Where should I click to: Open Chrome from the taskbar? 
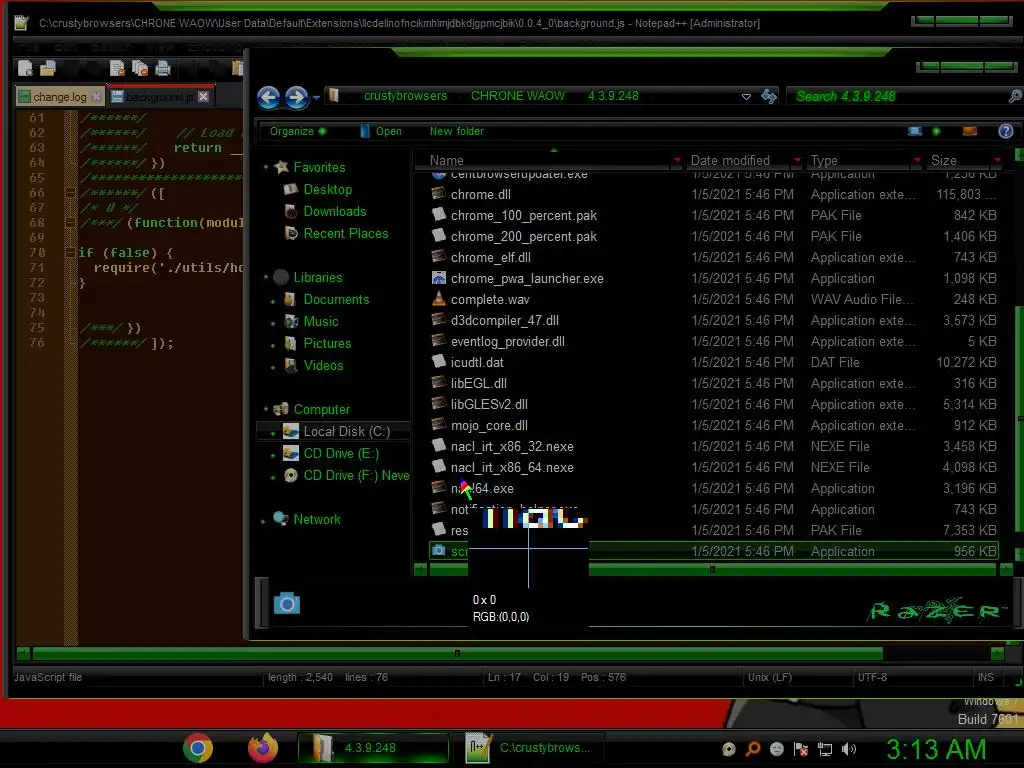(198, 748)
